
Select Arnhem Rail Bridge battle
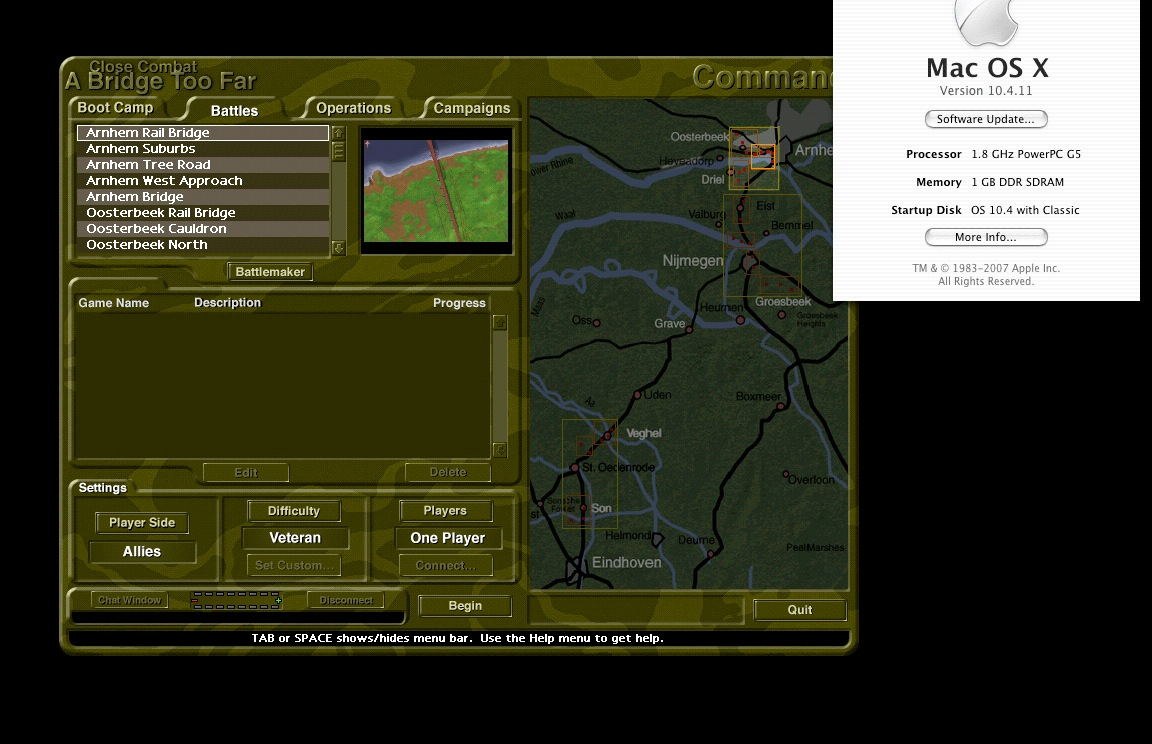203,133
